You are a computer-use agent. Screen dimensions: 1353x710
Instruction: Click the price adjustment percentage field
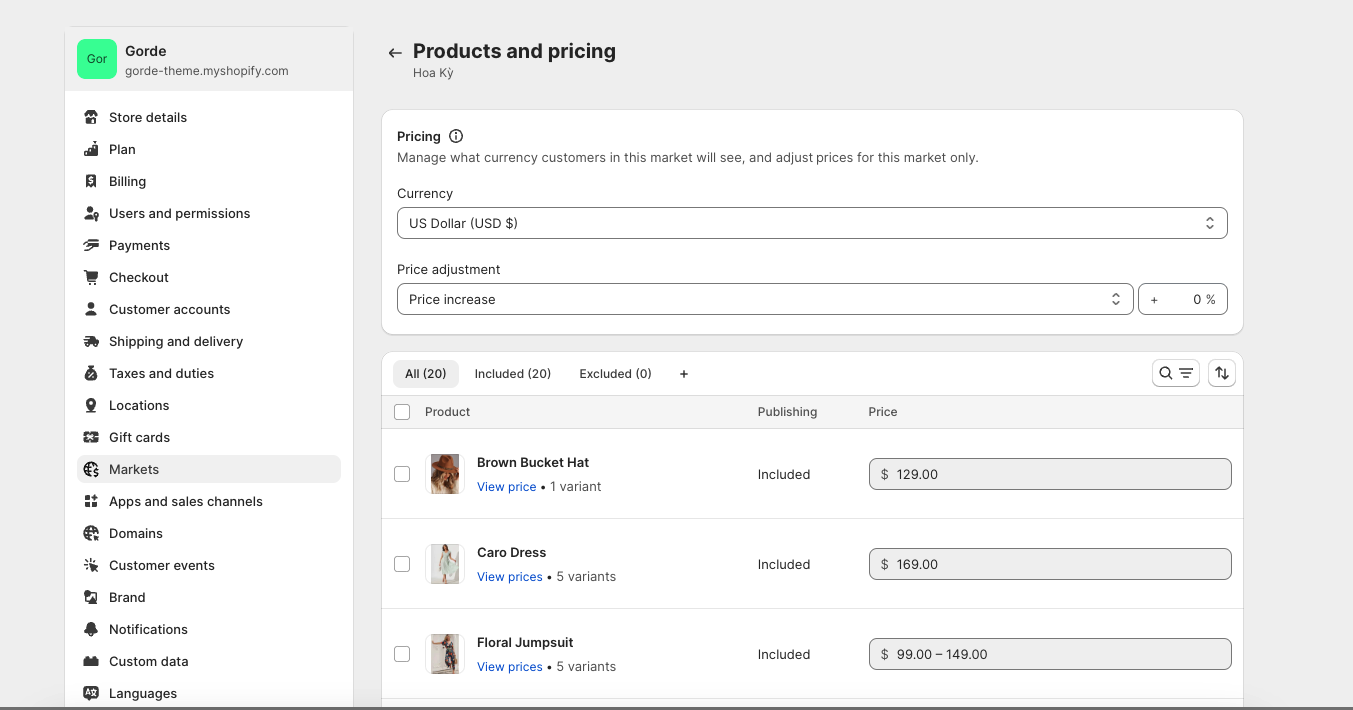[1182, 299]
